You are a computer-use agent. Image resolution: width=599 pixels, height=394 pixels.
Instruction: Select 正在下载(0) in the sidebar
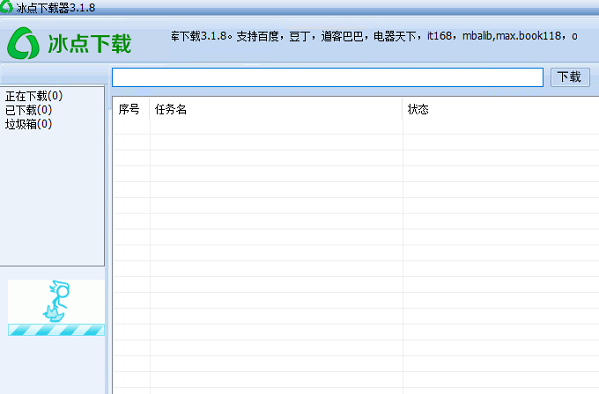click(34, 96)
